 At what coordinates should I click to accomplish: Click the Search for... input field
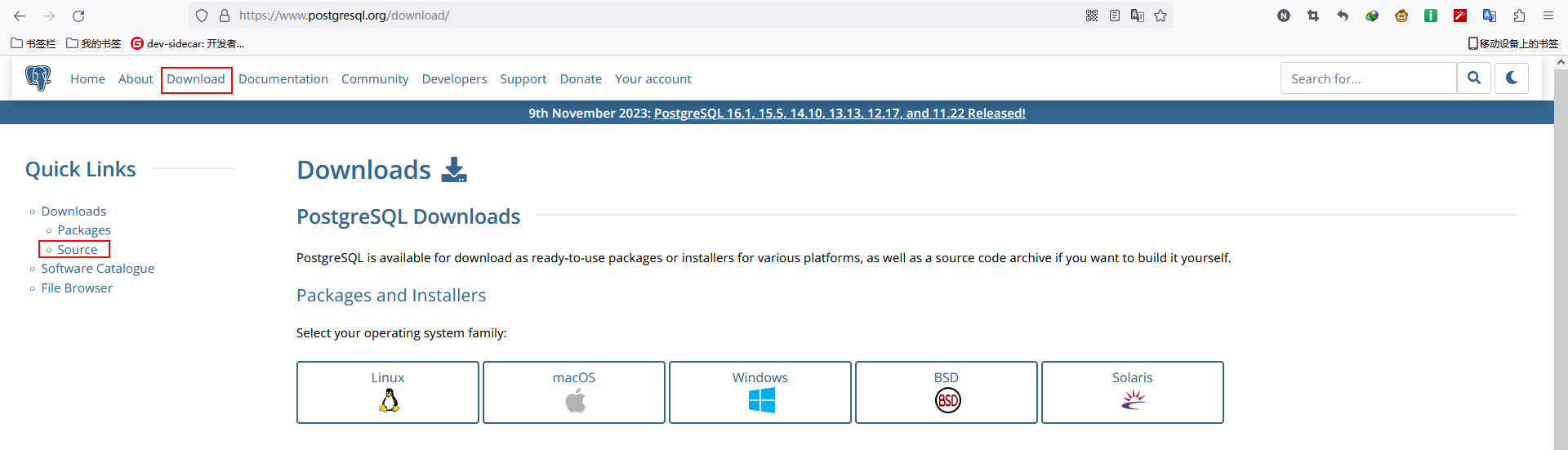[x=1368, y=78]
